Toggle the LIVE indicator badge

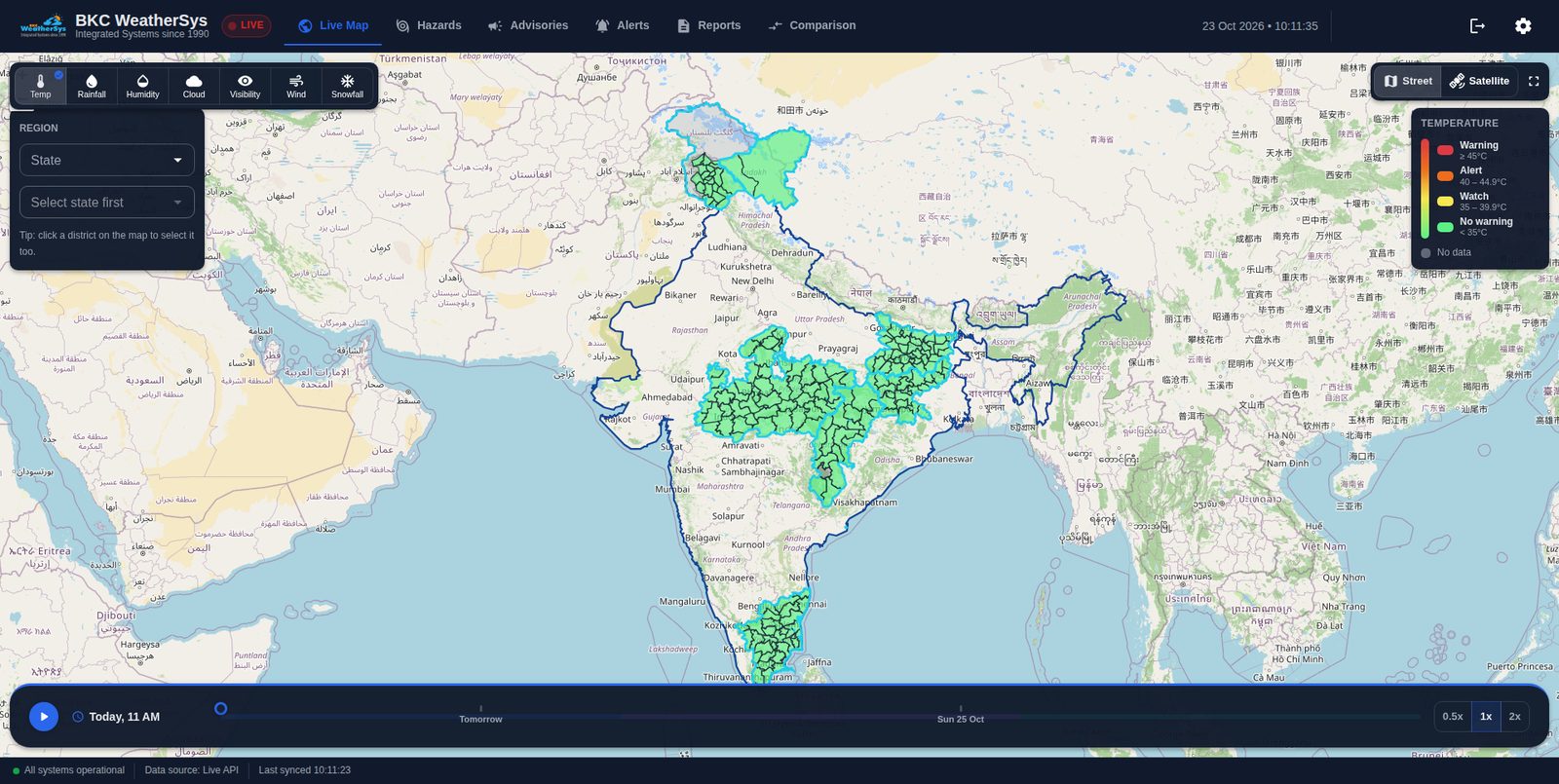[246, 25]
